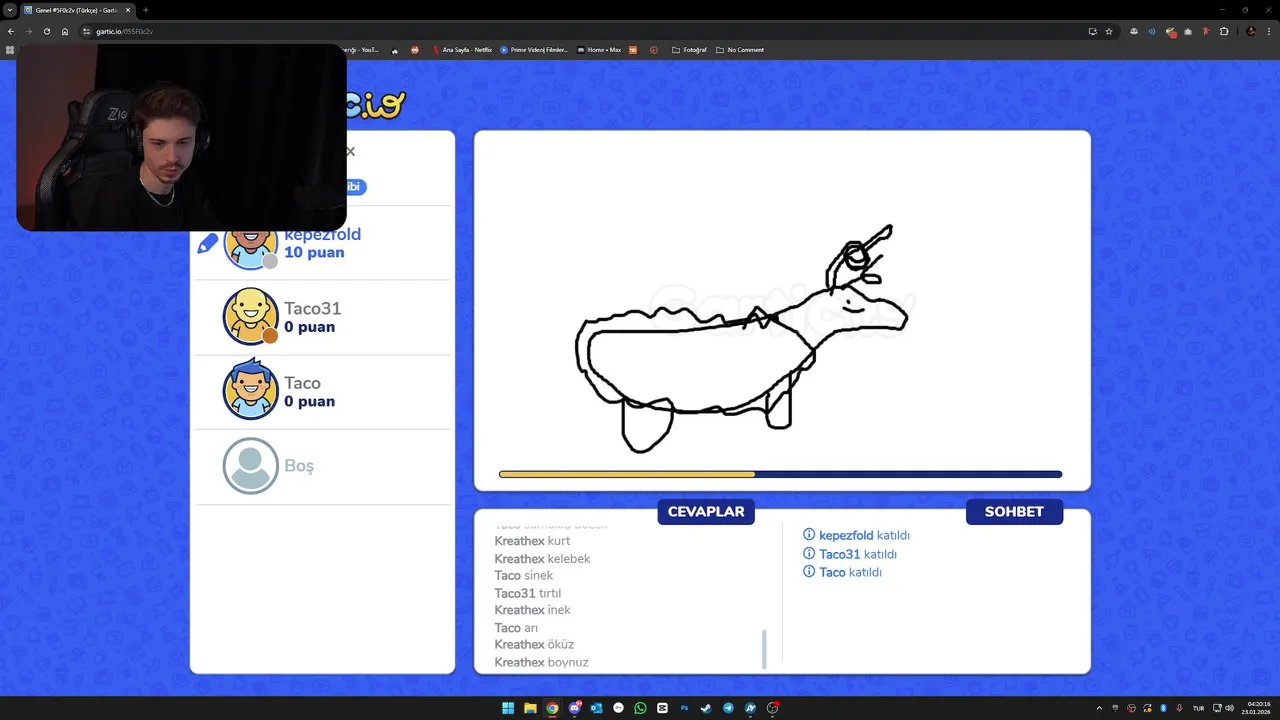
Task: Click the empty Boş slot avatar
Action: pyautogui.click(x=250, y=466)
